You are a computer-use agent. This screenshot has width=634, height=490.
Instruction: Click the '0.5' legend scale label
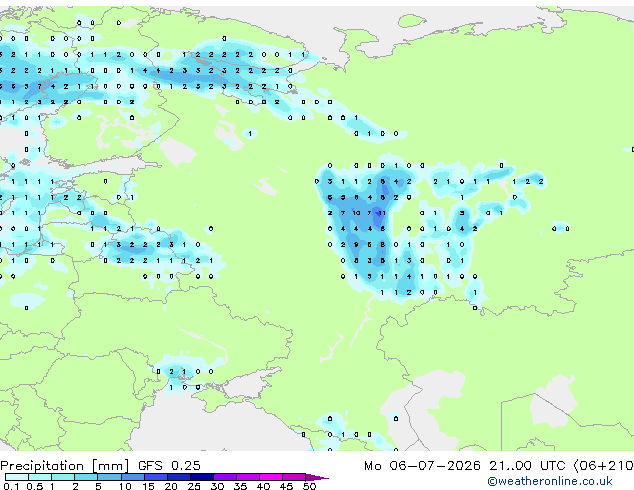tap(35, 486)
